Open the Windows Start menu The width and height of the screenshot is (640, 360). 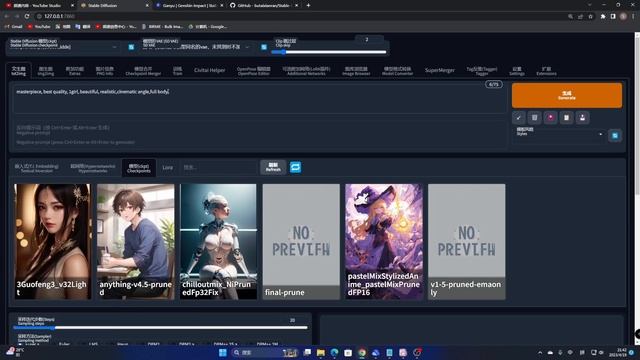click(x=222, y=353)
